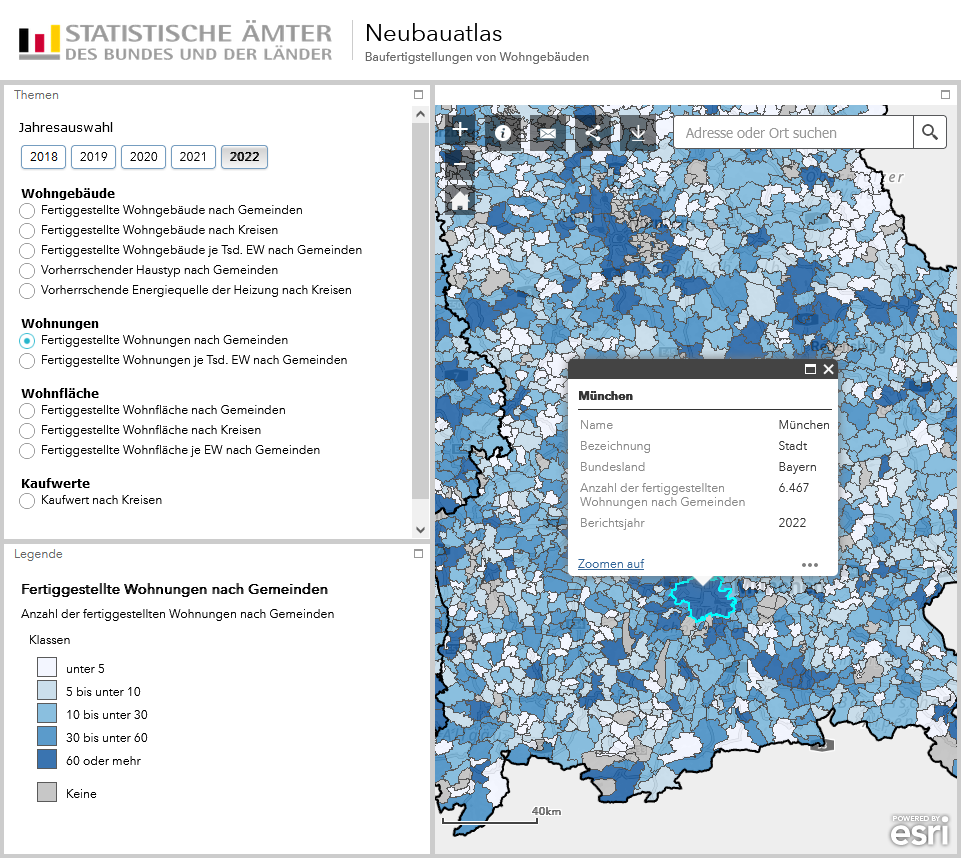
Task: Choose Kaufwert nach Kreisen option
Action: coord(27,501)
